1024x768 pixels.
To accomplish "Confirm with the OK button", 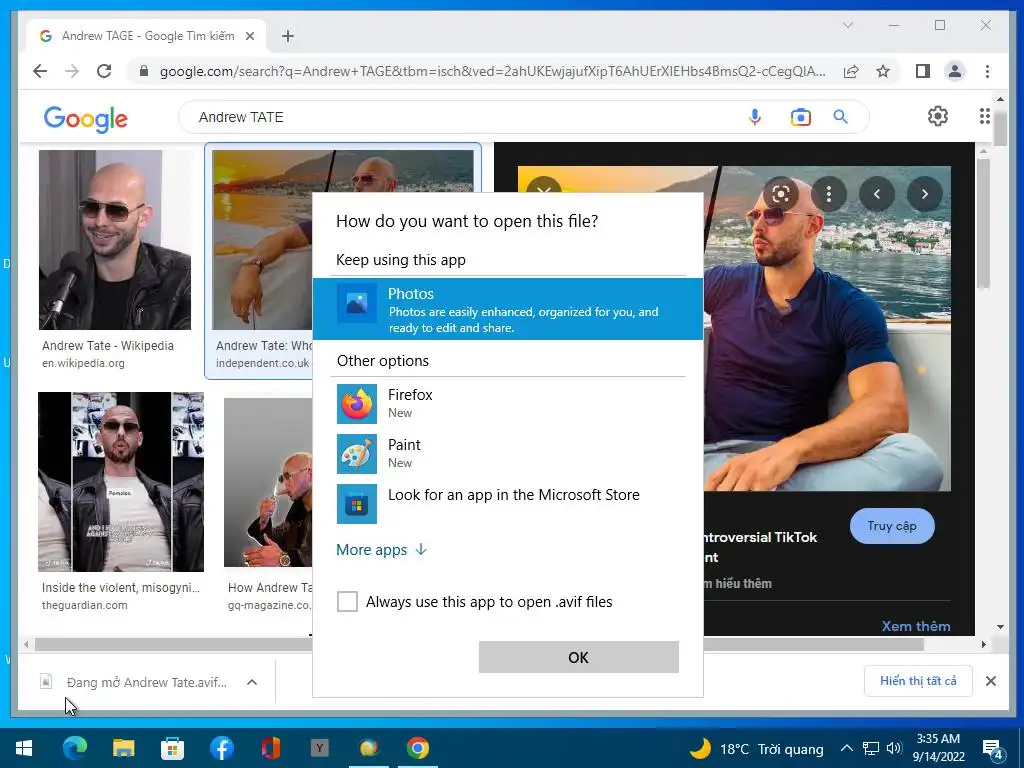I will (579, 657).
